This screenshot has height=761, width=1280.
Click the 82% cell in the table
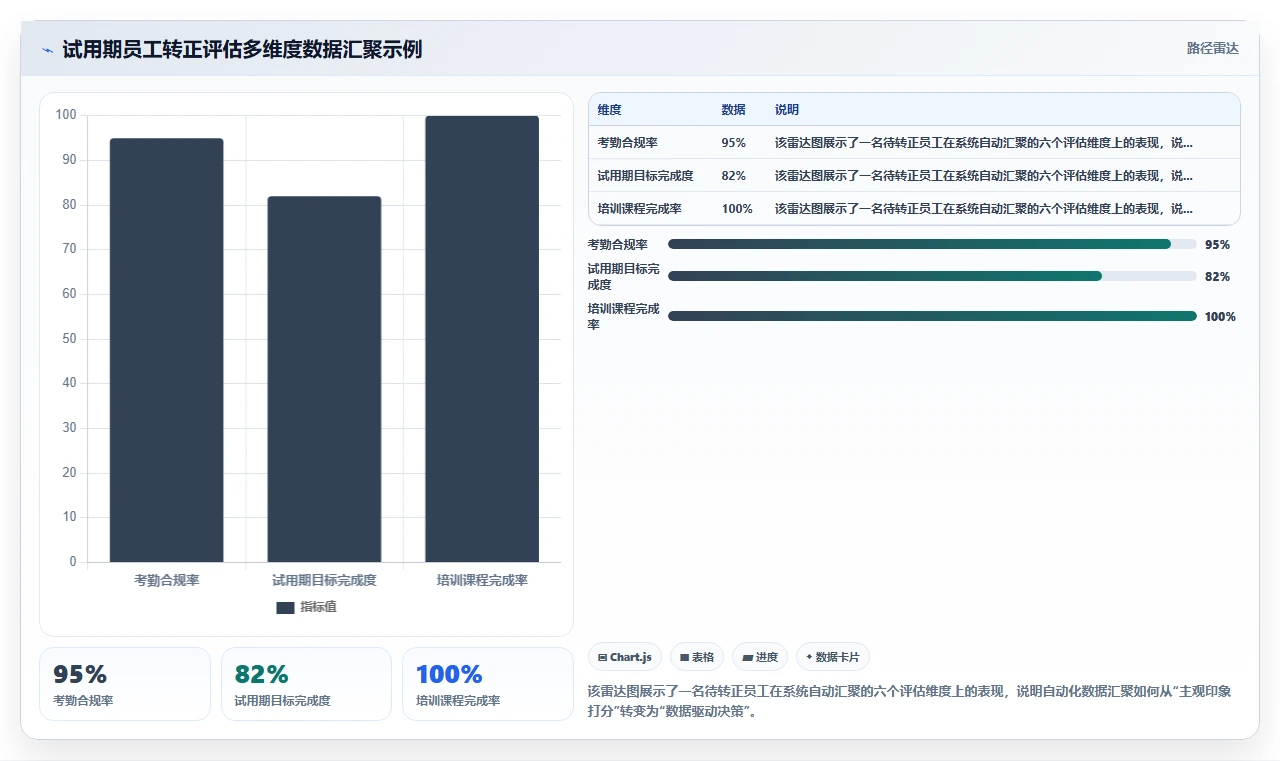(733, 176)
